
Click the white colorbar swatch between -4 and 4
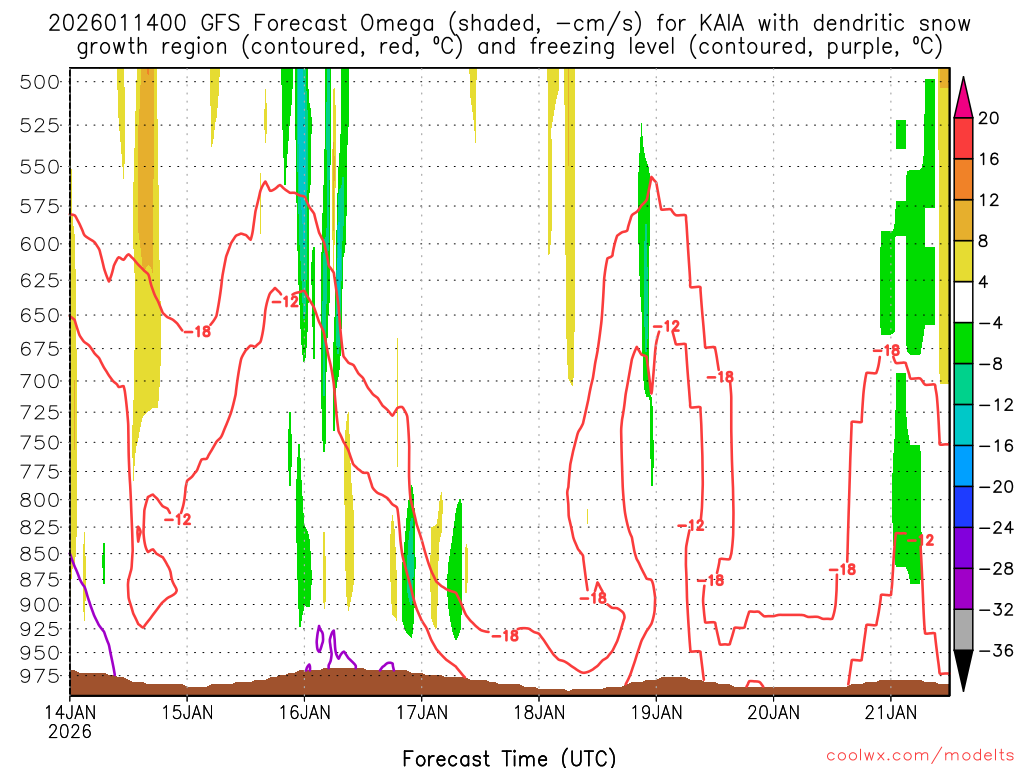pos(963,302)
